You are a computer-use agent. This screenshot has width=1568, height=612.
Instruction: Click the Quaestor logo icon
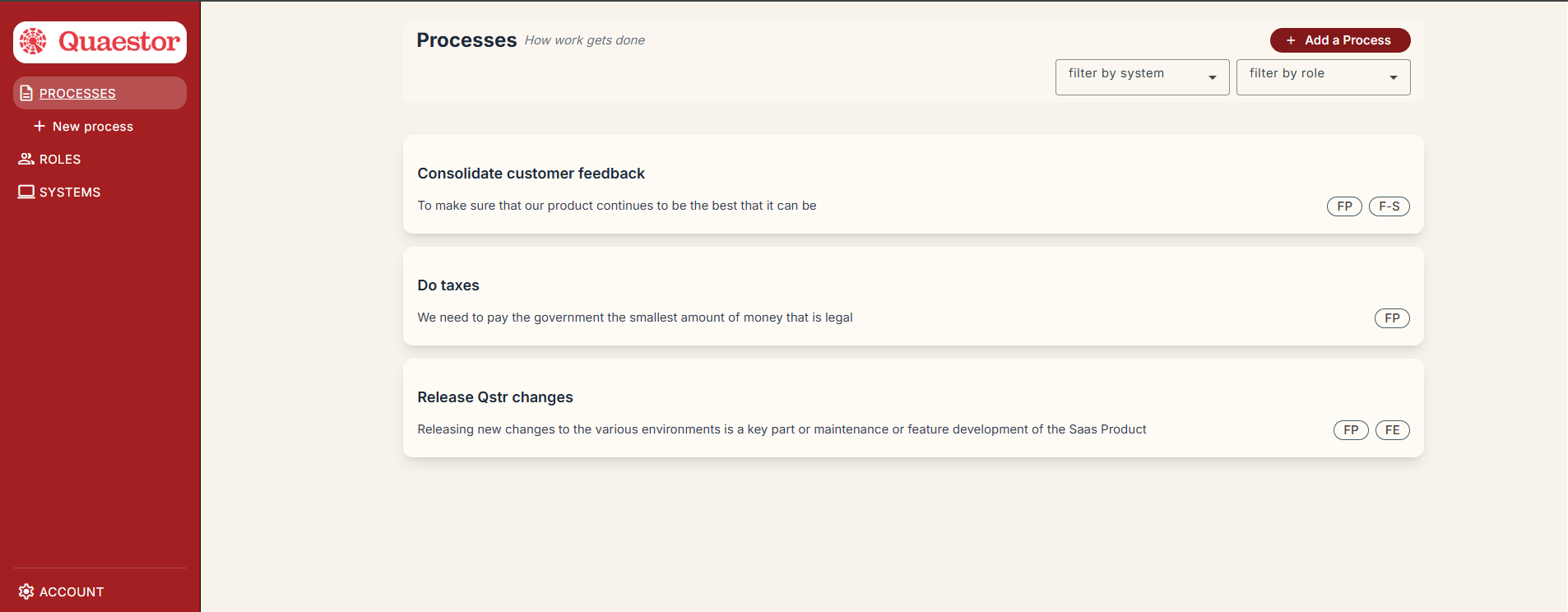point(34,42)
